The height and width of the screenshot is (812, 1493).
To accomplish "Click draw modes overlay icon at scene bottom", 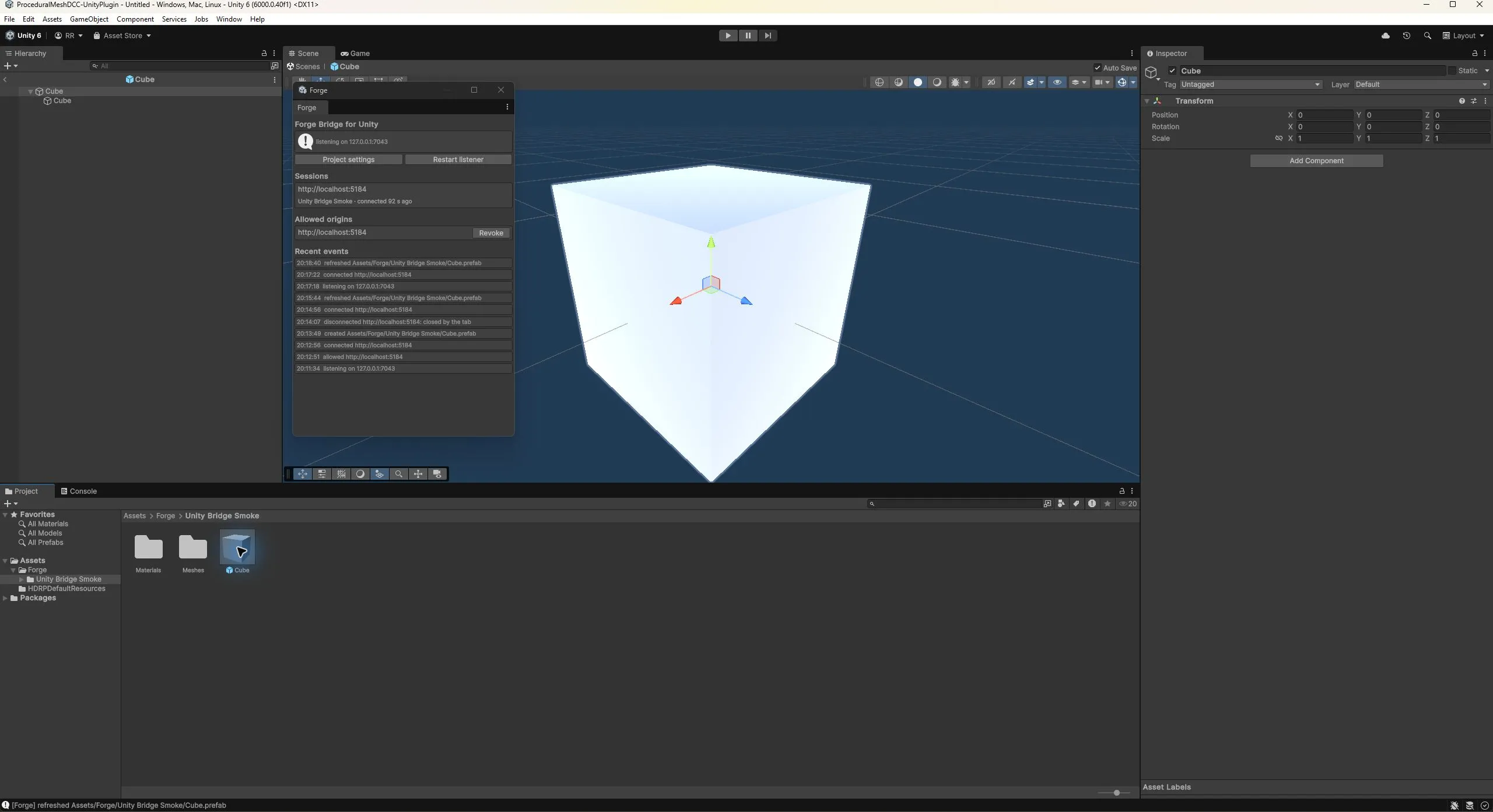I will point(360,474).
